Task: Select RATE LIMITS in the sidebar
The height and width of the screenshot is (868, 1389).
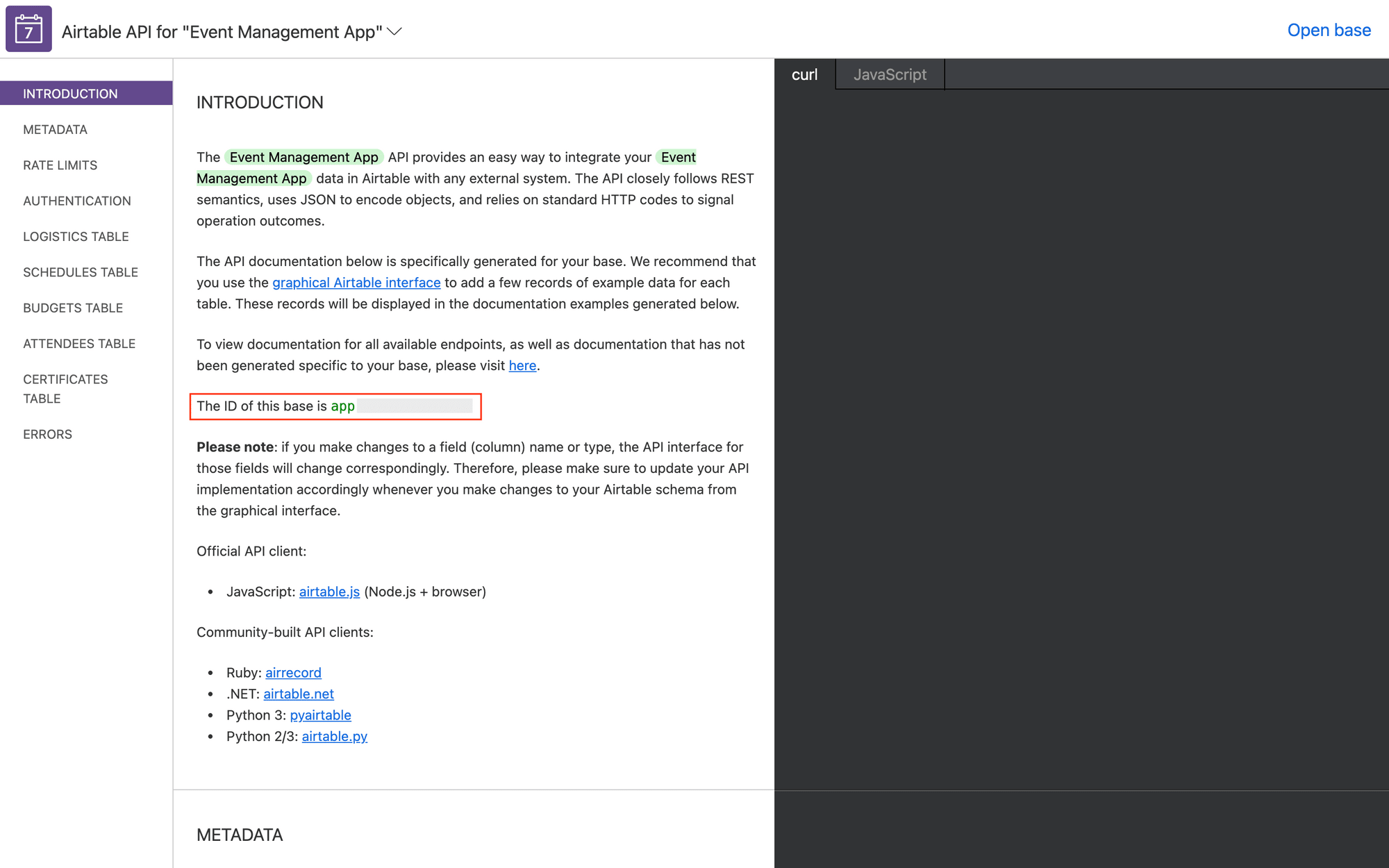Action: click(60, 165)
